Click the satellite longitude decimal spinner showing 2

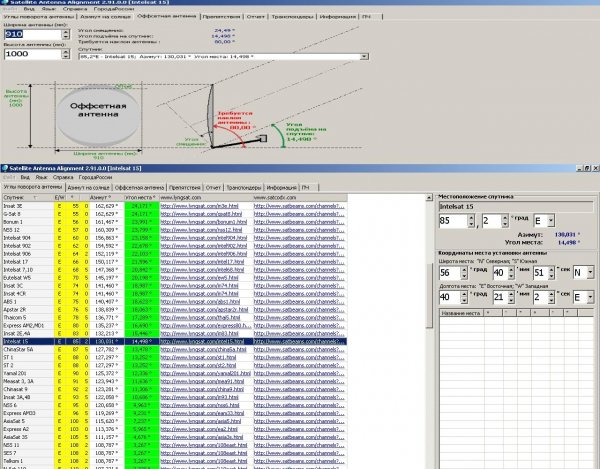tap(495, 221)
